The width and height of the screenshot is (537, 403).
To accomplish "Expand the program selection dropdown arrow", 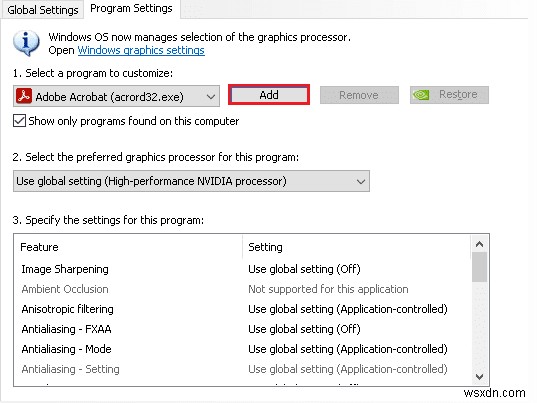I will point(211,97).
